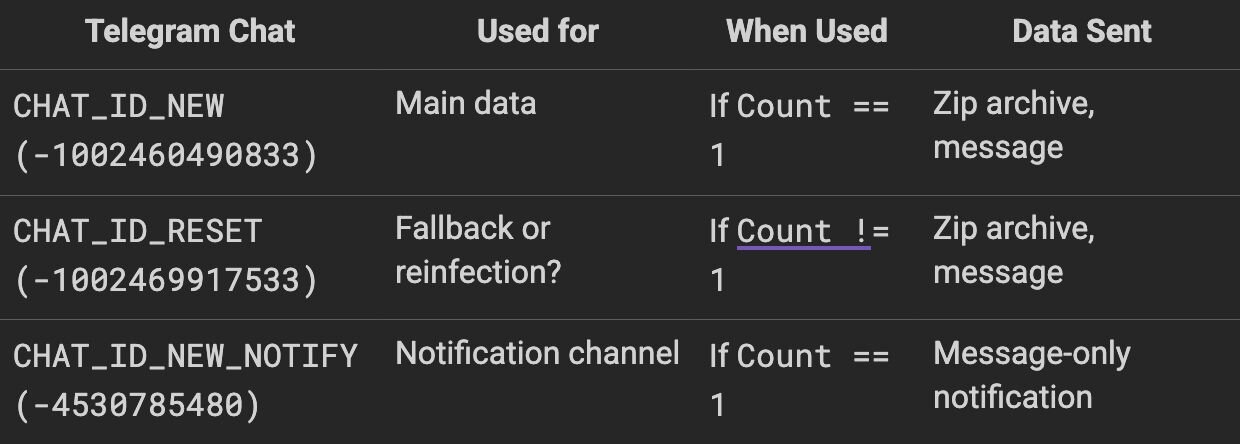Select chat ID -1002460490833
The image size is (1240, 444).
pos(165,155)
